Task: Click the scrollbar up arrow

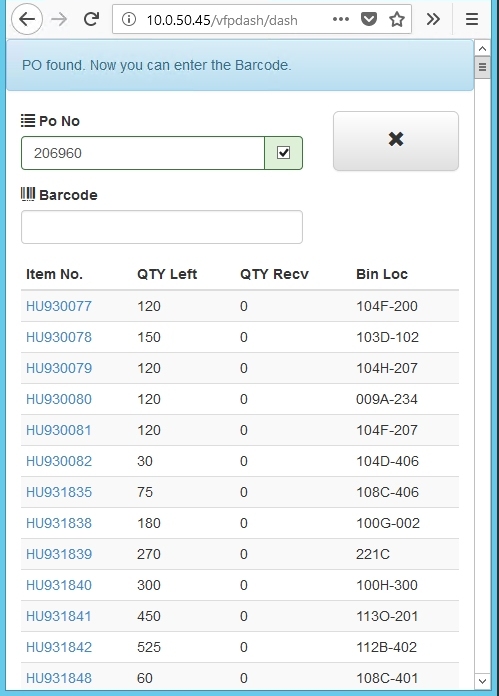Action: point(483,48)
